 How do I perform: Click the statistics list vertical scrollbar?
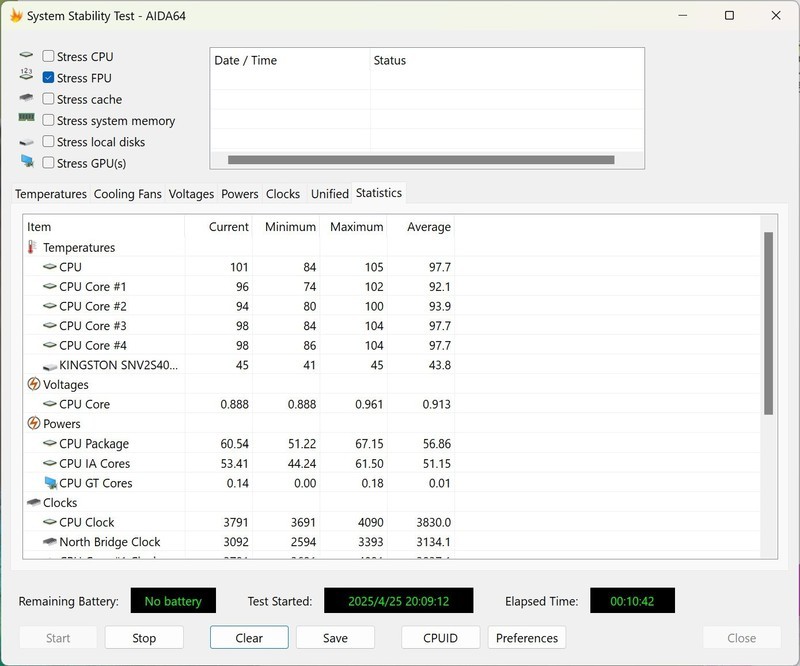click(768, 322)
